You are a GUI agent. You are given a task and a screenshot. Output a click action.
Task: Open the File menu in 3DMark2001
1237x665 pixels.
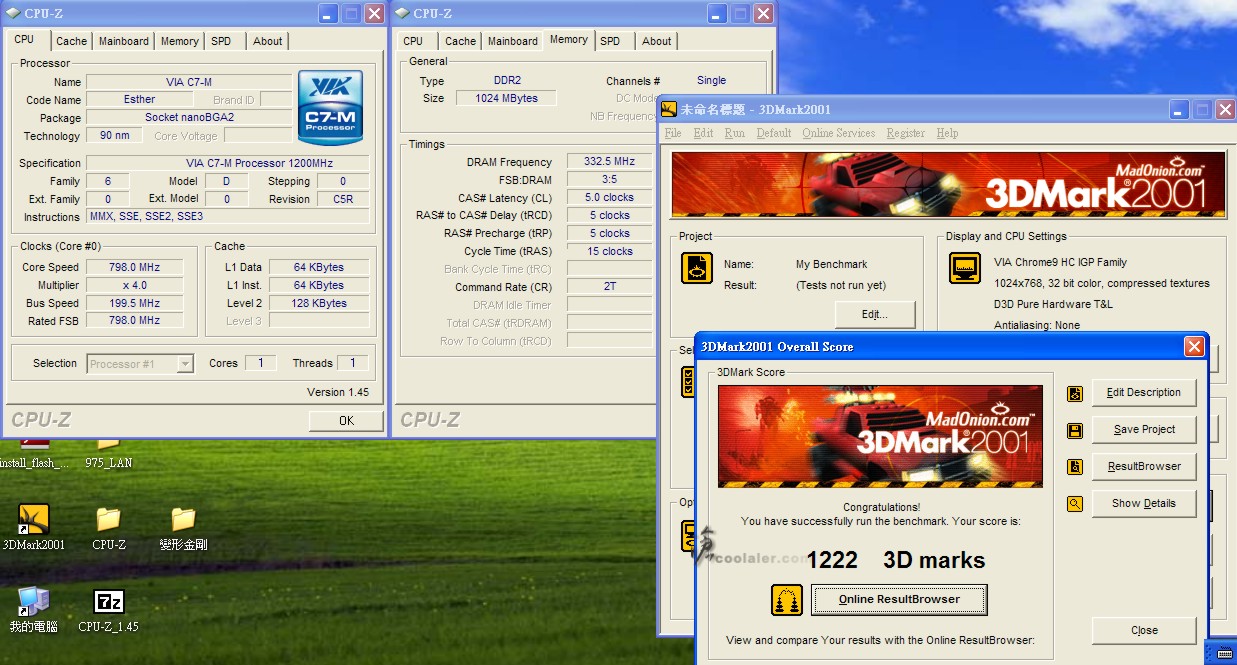(x=673, y=133)
